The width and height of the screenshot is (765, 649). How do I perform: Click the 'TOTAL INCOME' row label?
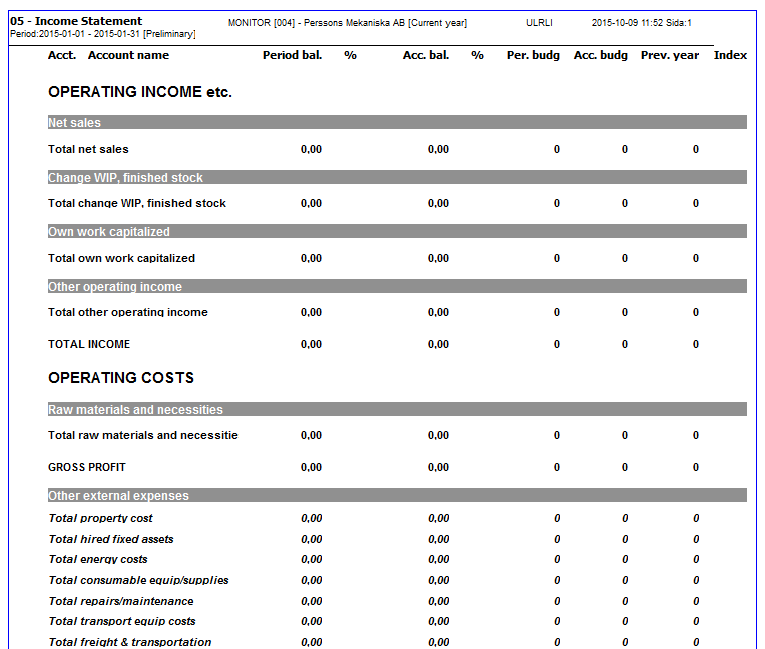click(89, 344)
